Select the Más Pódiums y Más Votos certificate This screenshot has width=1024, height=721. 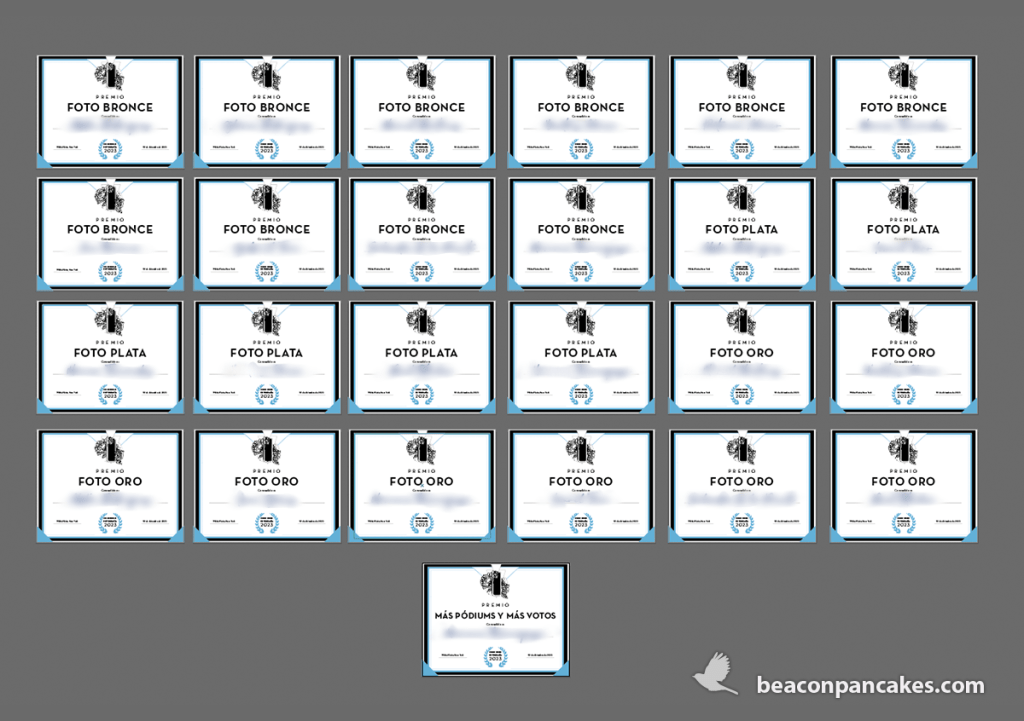tap(496, 620)
